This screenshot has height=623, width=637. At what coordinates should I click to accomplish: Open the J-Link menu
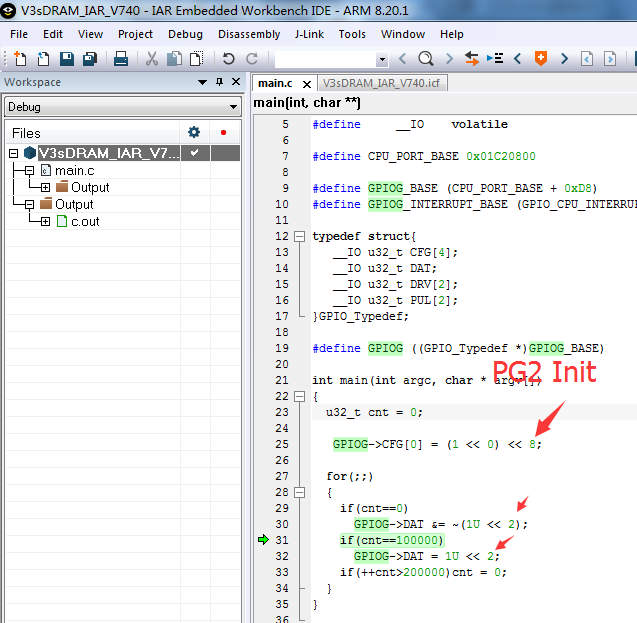tap(309, 34)
